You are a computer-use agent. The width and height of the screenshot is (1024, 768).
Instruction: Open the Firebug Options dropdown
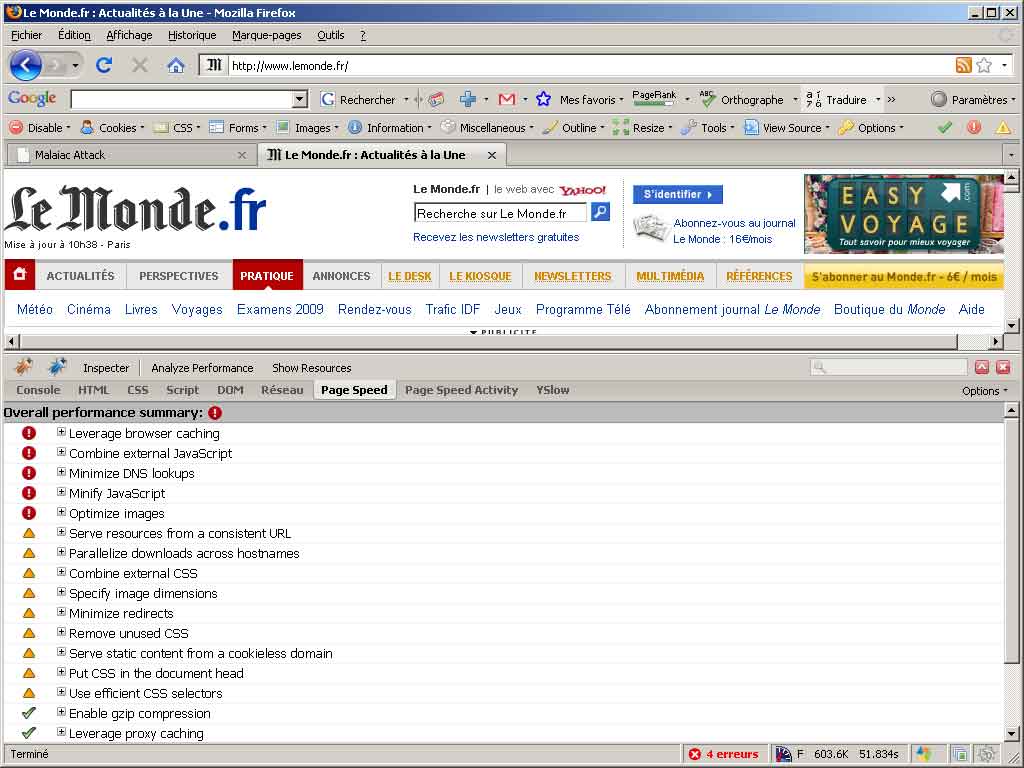[984, 391]
